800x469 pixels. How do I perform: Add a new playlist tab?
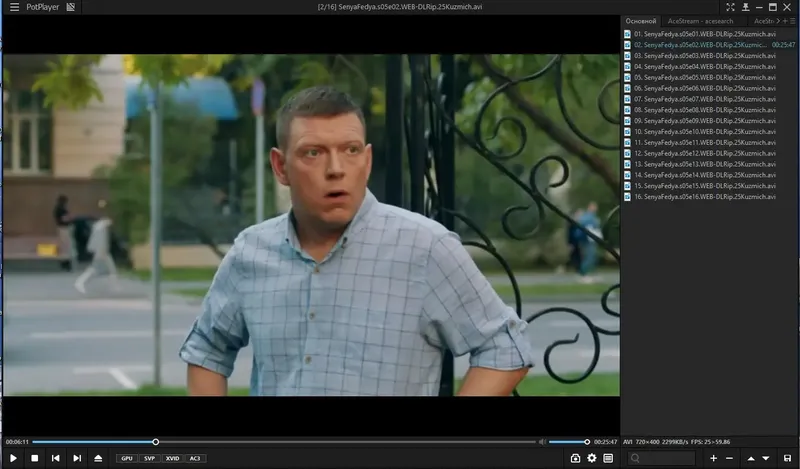click(x=785, y=21)
